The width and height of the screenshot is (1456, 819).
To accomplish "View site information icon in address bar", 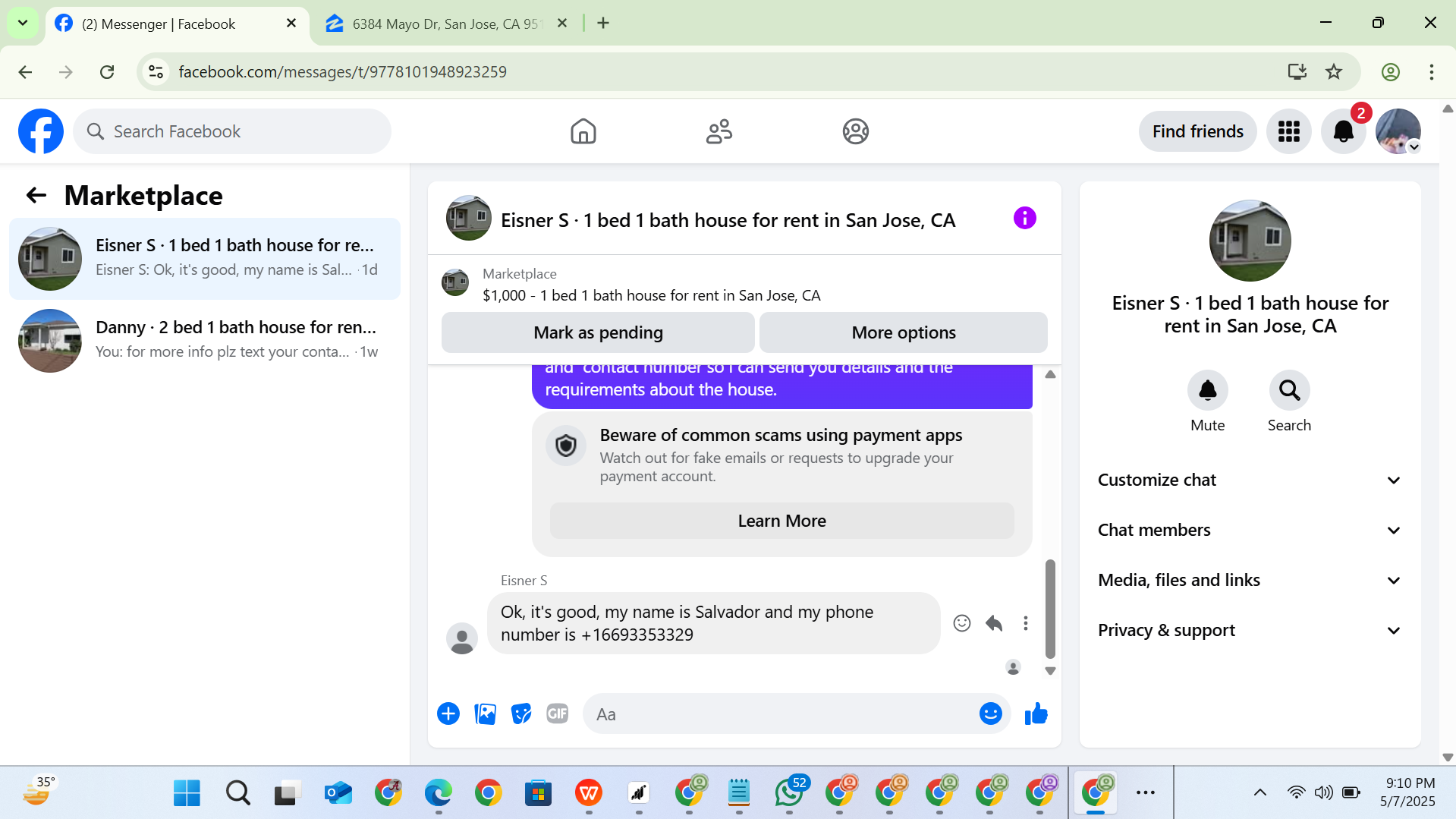I will 156,71.
